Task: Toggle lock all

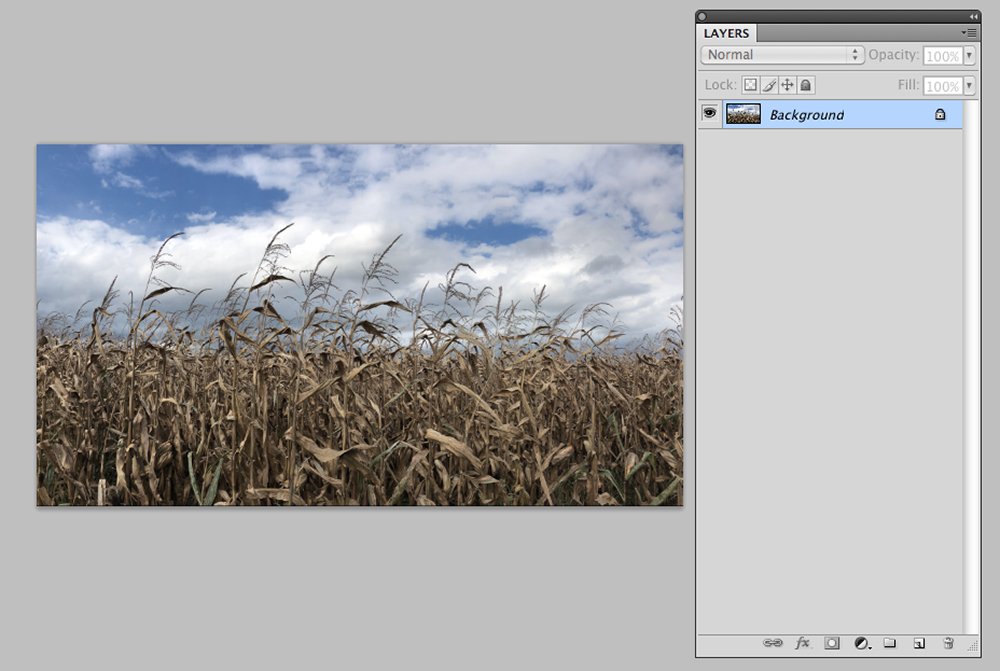Action: click(805, 85)
